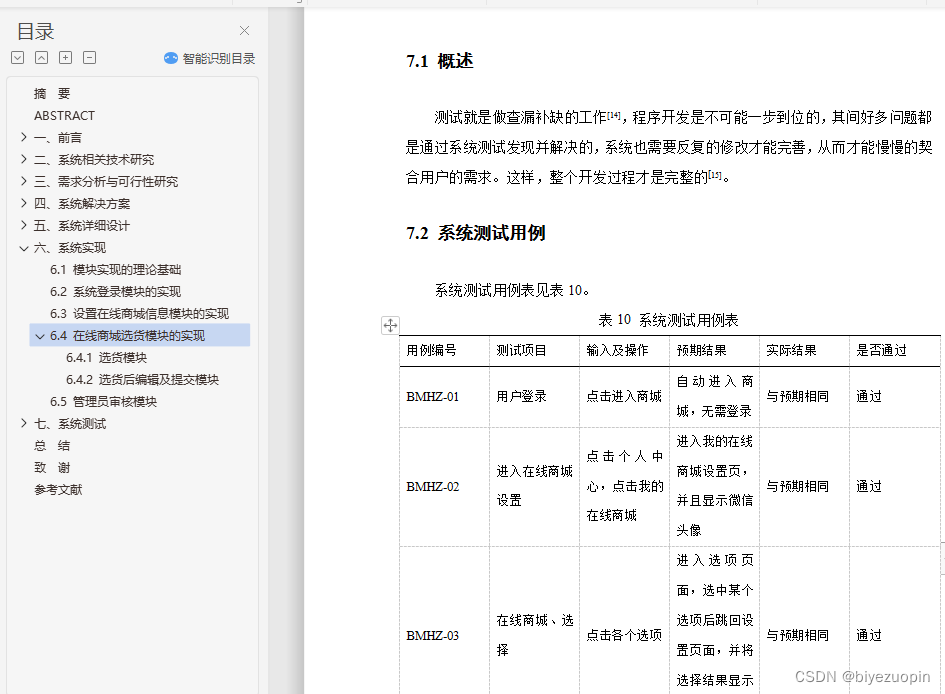Expand the 五、系统详细设计 chapter
This screenshot has width=945, height=694.
[x=24, y=225]
